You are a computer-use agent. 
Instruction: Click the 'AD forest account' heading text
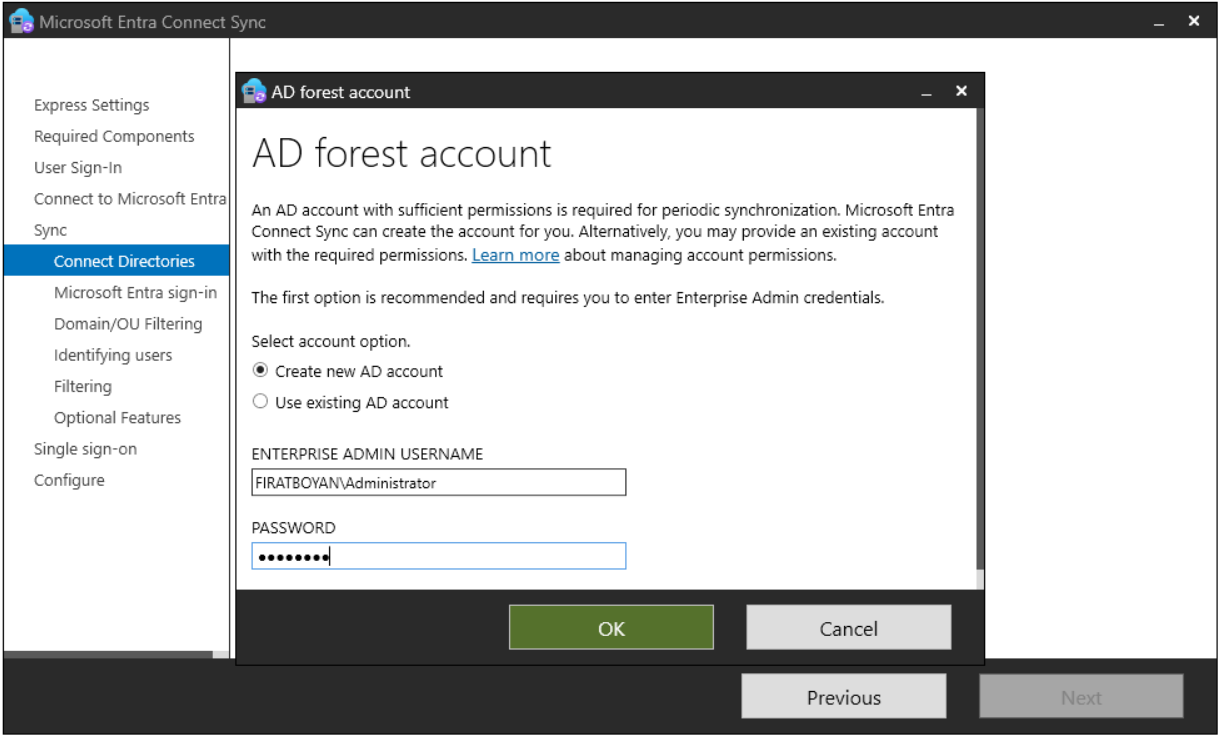point(402,153)
